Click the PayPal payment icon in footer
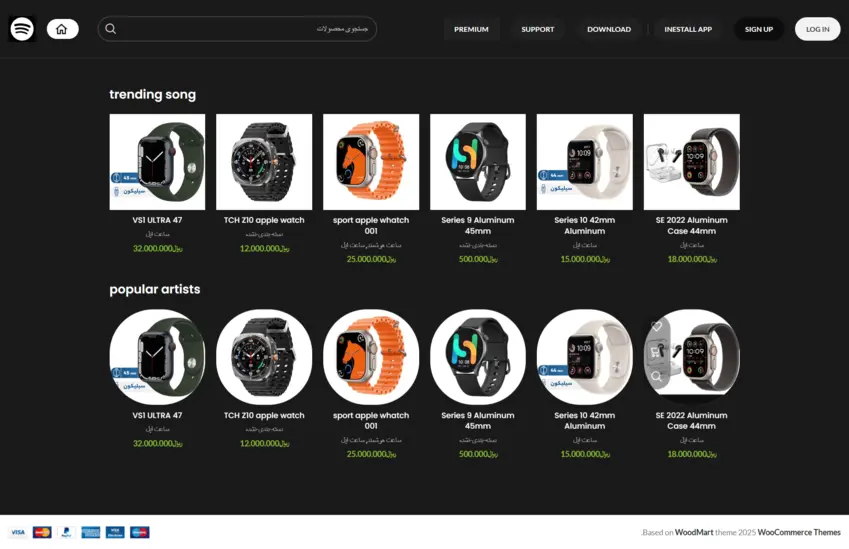Image resolution: width=849 pixels, height=549 pixels. coord(66,532)
